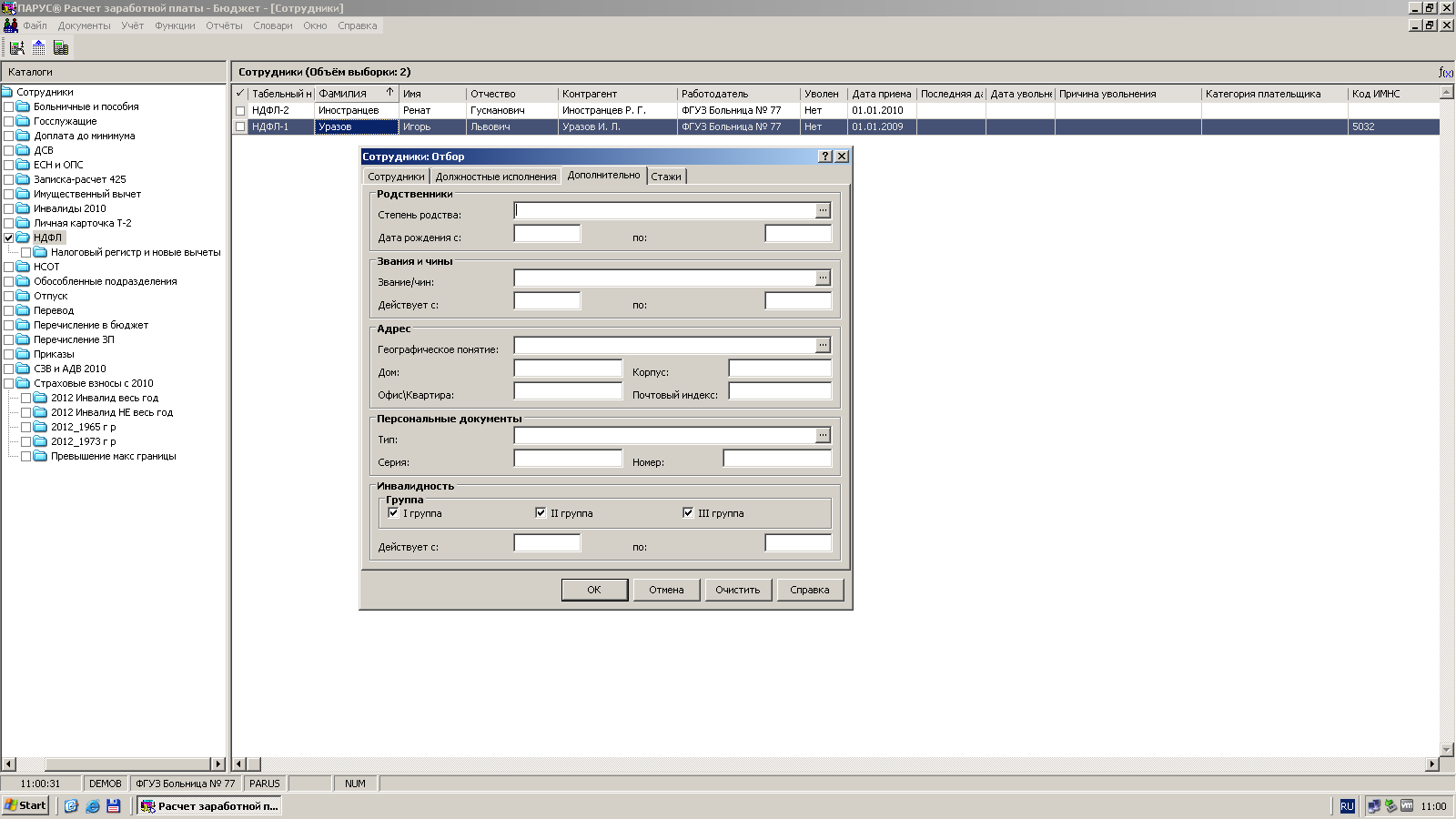Switch to the Должностные исполнения tab

[x=496, y=177]
